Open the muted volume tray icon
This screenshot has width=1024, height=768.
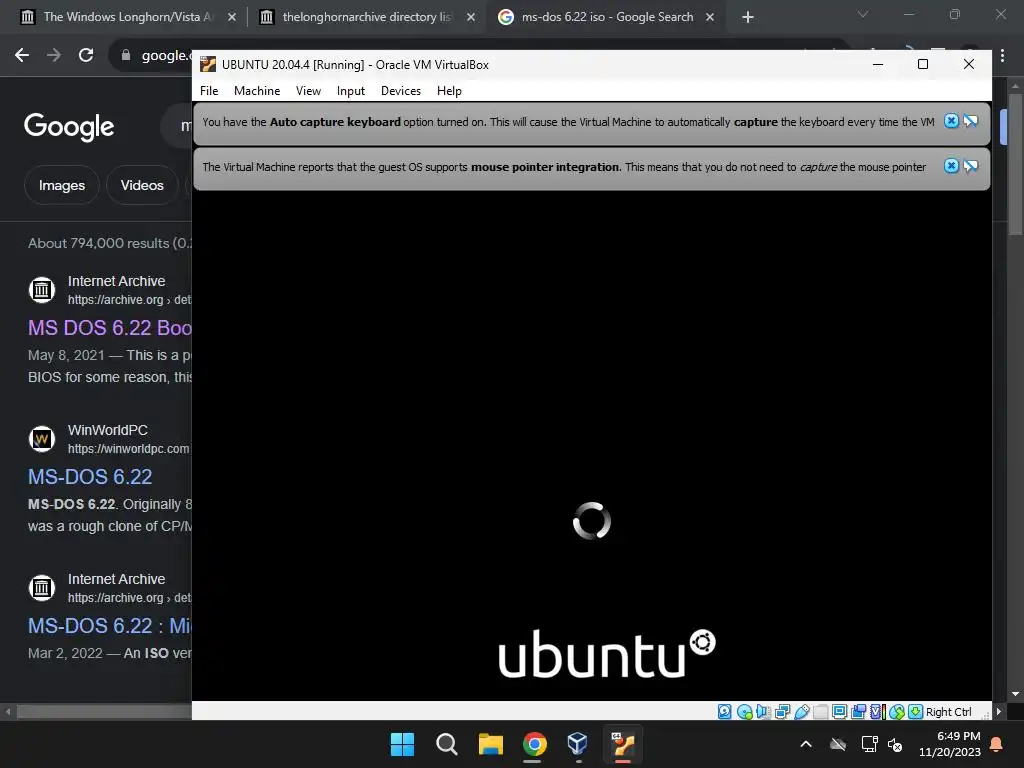pyautogui.click(x=895, y=744)
